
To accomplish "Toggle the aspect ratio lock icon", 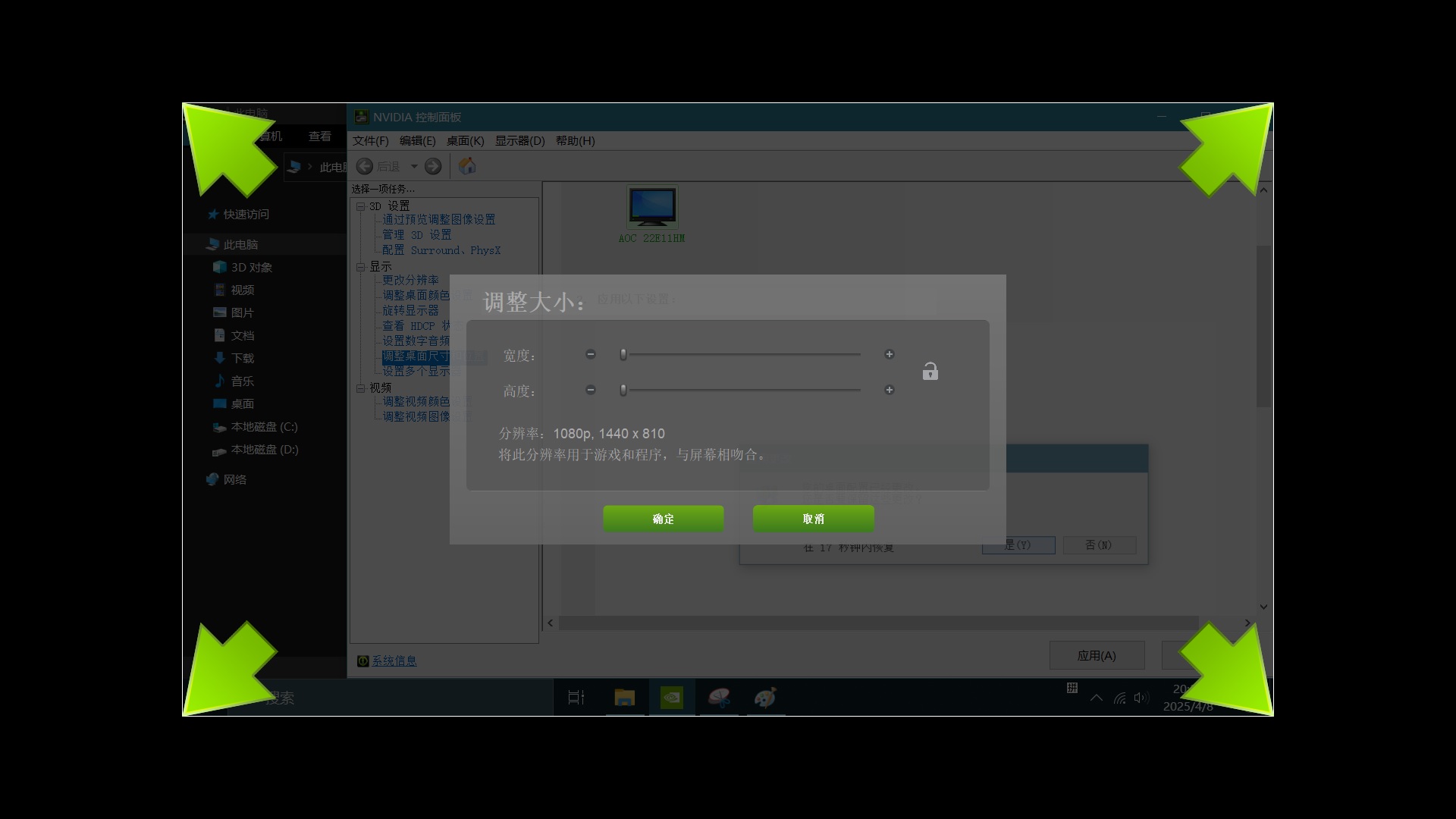I will tap(930, 372).
